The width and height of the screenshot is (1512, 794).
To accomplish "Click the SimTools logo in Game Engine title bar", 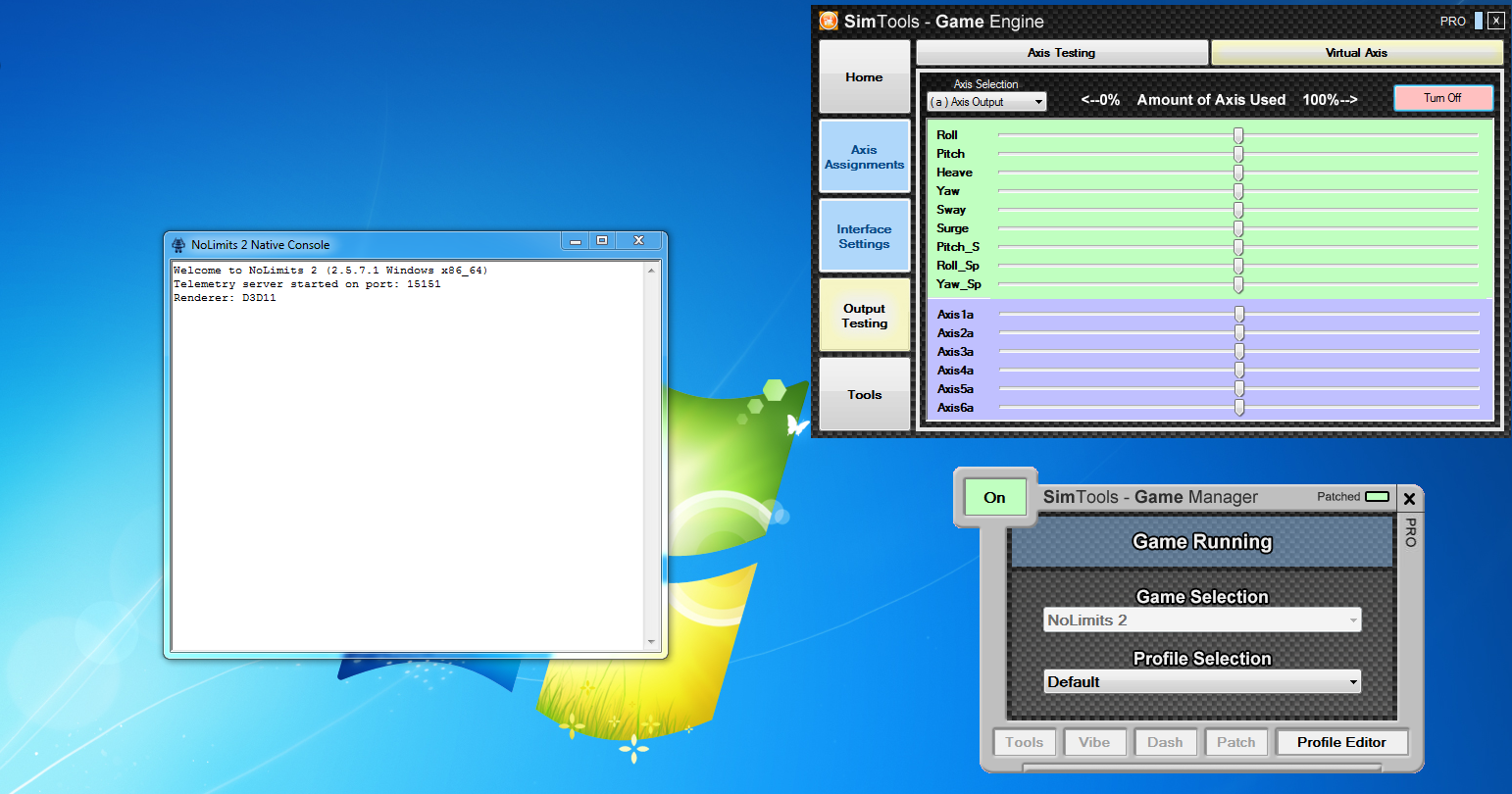I will click(x=829, y=21).
